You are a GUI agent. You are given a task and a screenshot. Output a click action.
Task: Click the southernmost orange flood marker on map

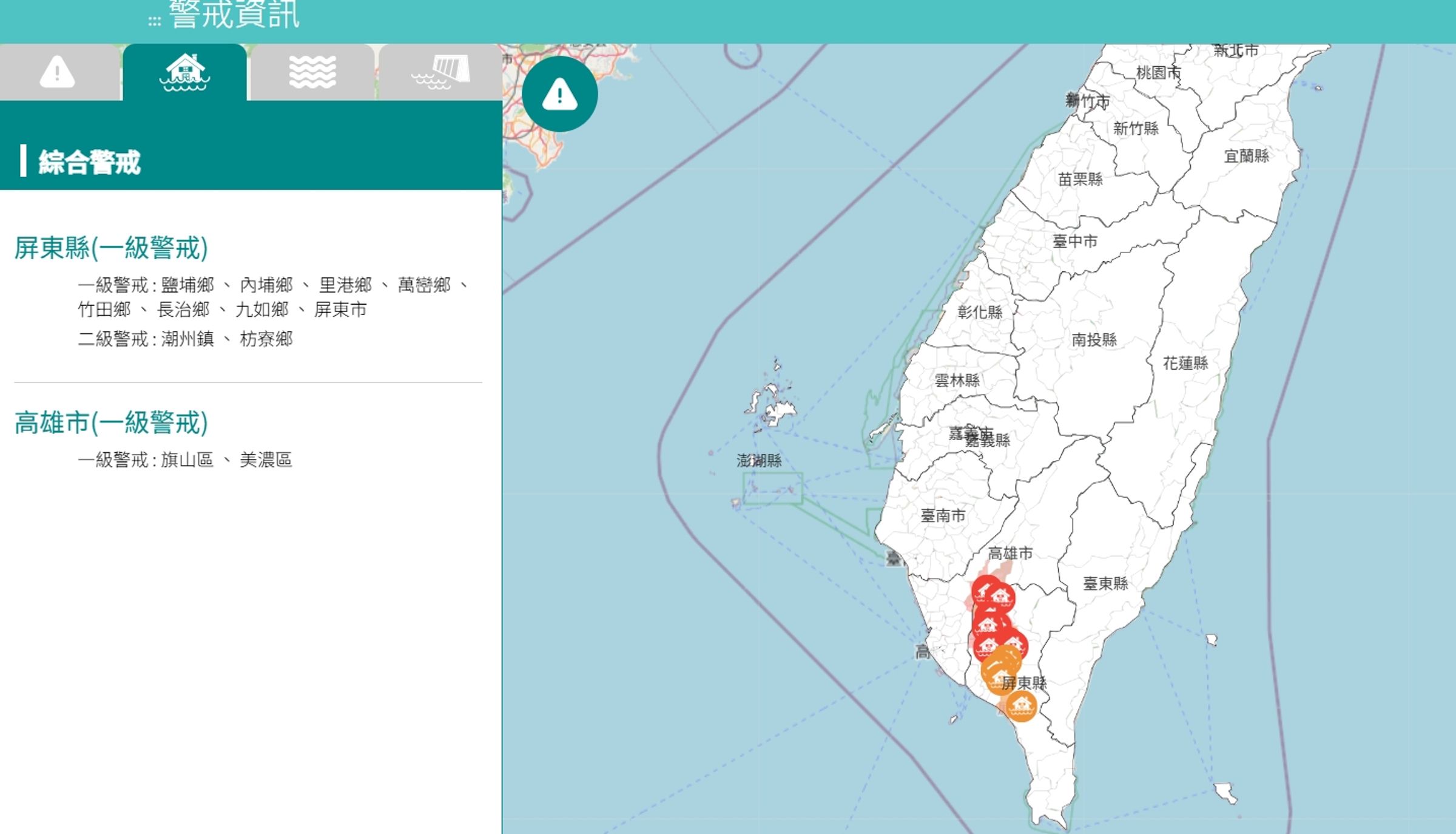pos(1021,705)
